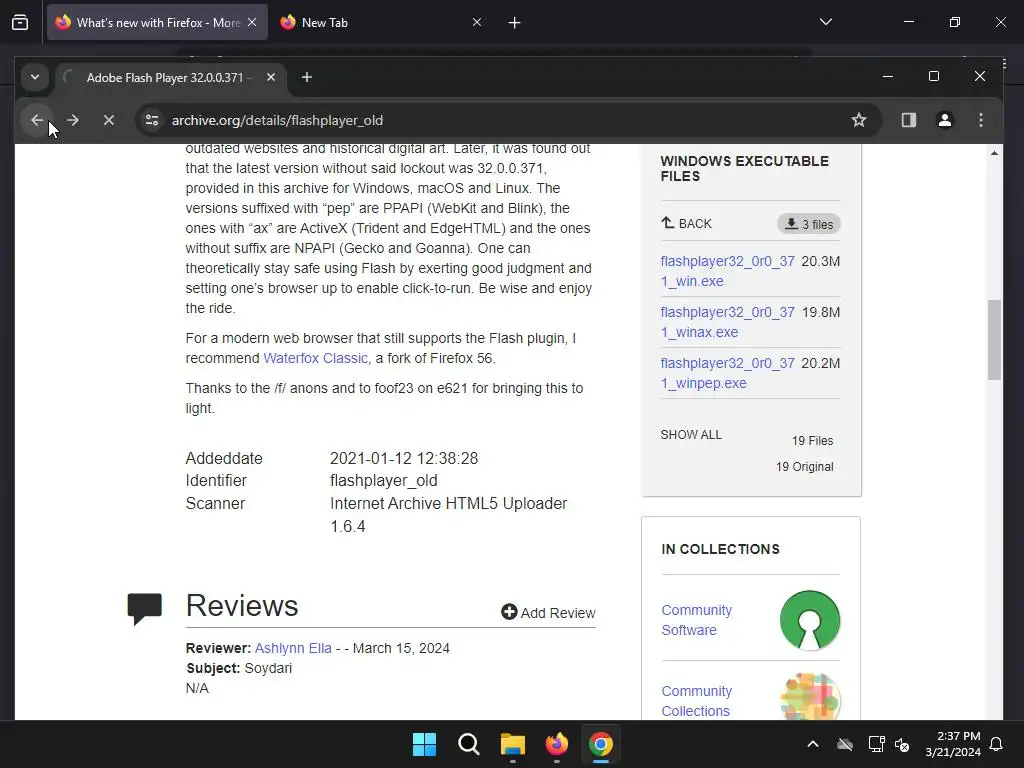The image size is (1024, 768).
Task: Open Firefox's list all tabs chevron
Action: (825, 22)
